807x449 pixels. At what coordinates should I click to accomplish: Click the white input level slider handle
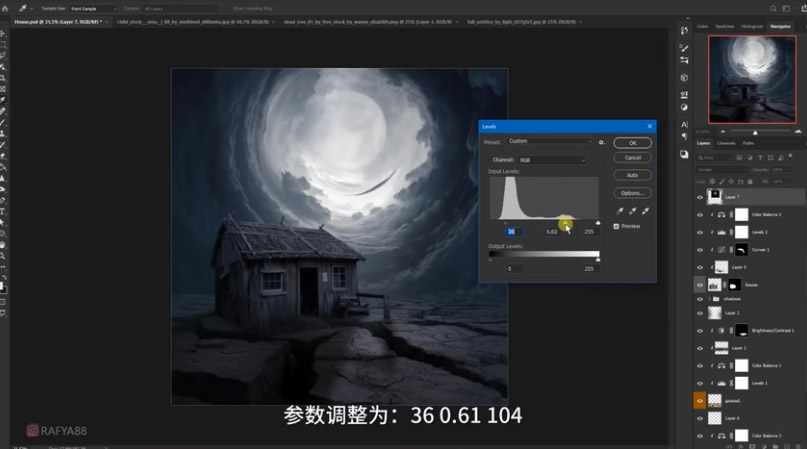pyautogui.click(x=598, y=223)
